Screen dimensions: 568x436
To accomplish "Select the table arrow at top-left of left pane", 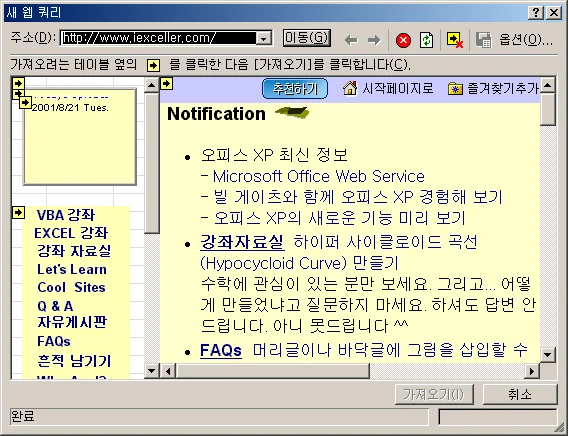I will 18,83.
